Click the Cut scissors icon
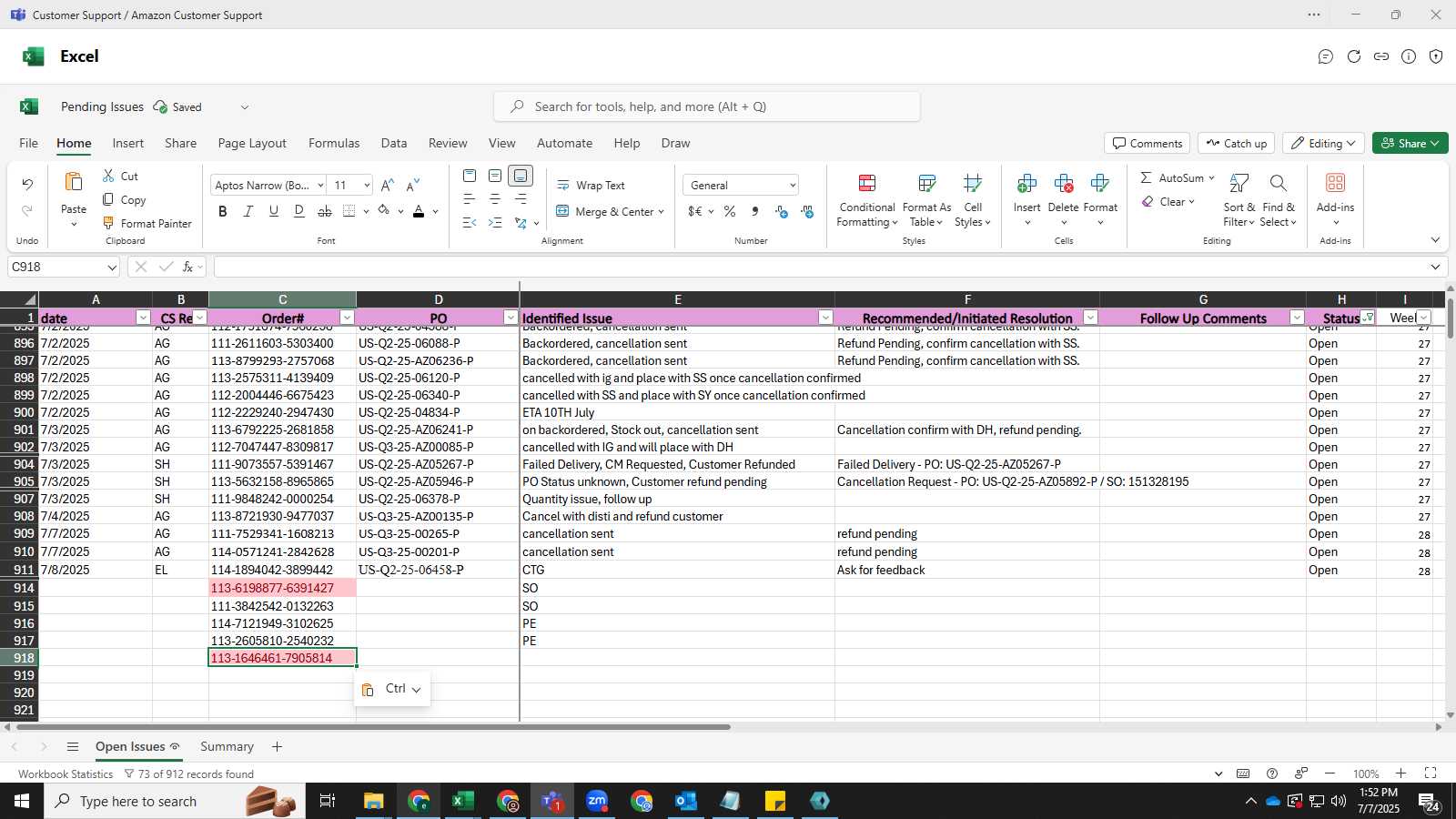The height and width of the screenshot is (819, 1456). coord(108,176)
